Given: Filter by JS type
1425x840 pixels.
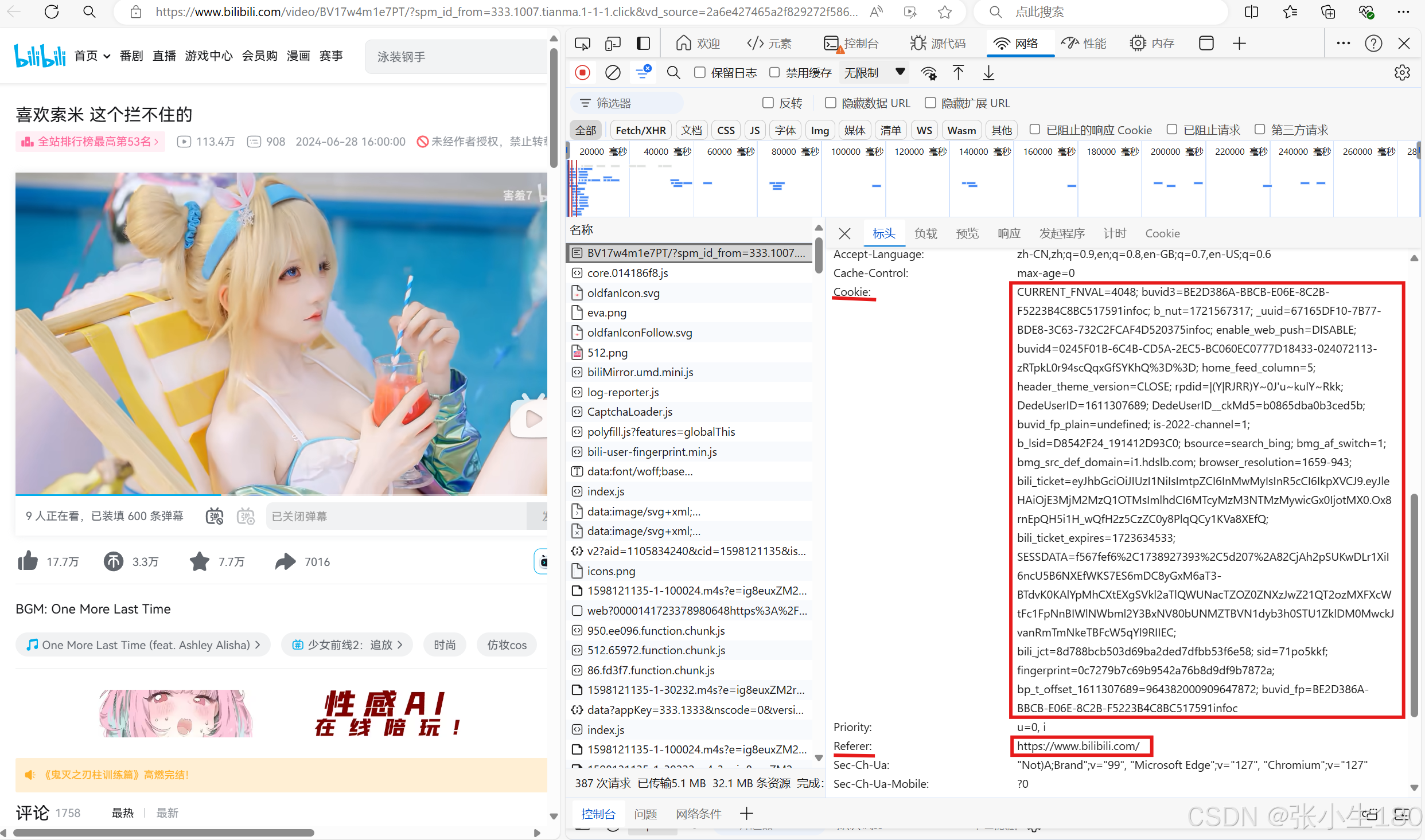Looking at the screenshot, I should [x=755, y=130].
